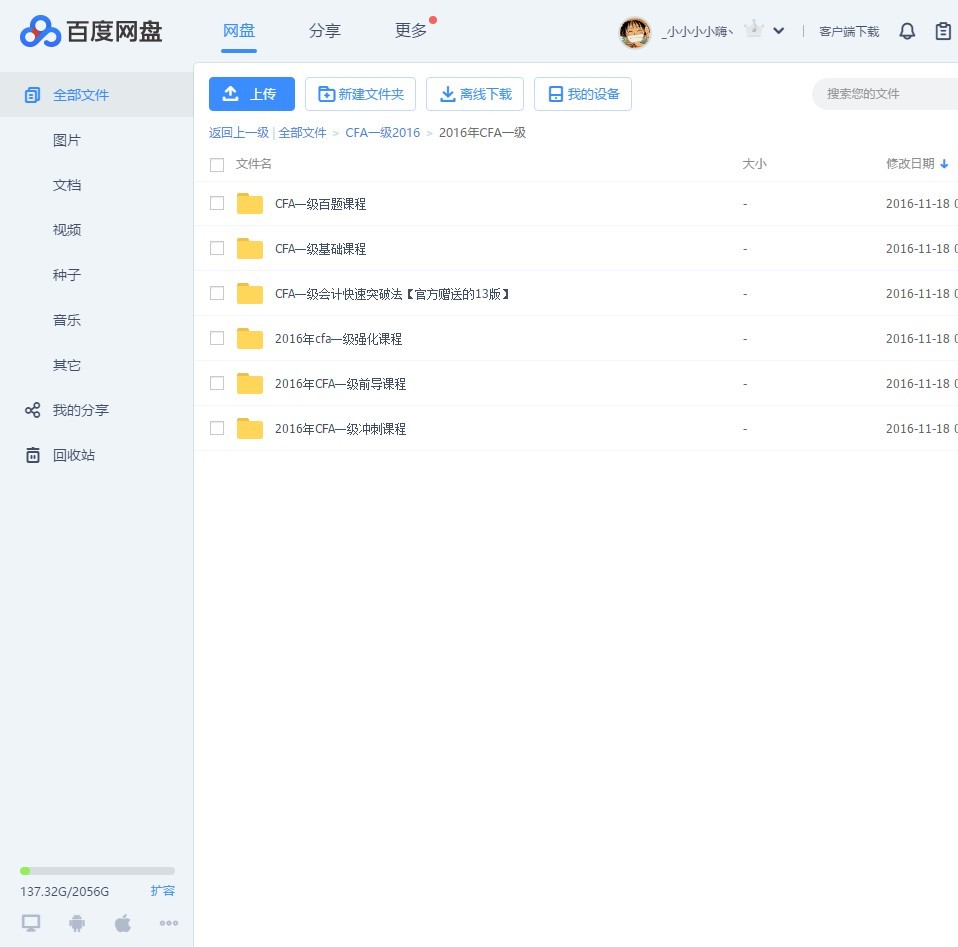Click the Baidu Netdisk cloud logo
Viewport: 958px width, 947px height.
point(40,31)
